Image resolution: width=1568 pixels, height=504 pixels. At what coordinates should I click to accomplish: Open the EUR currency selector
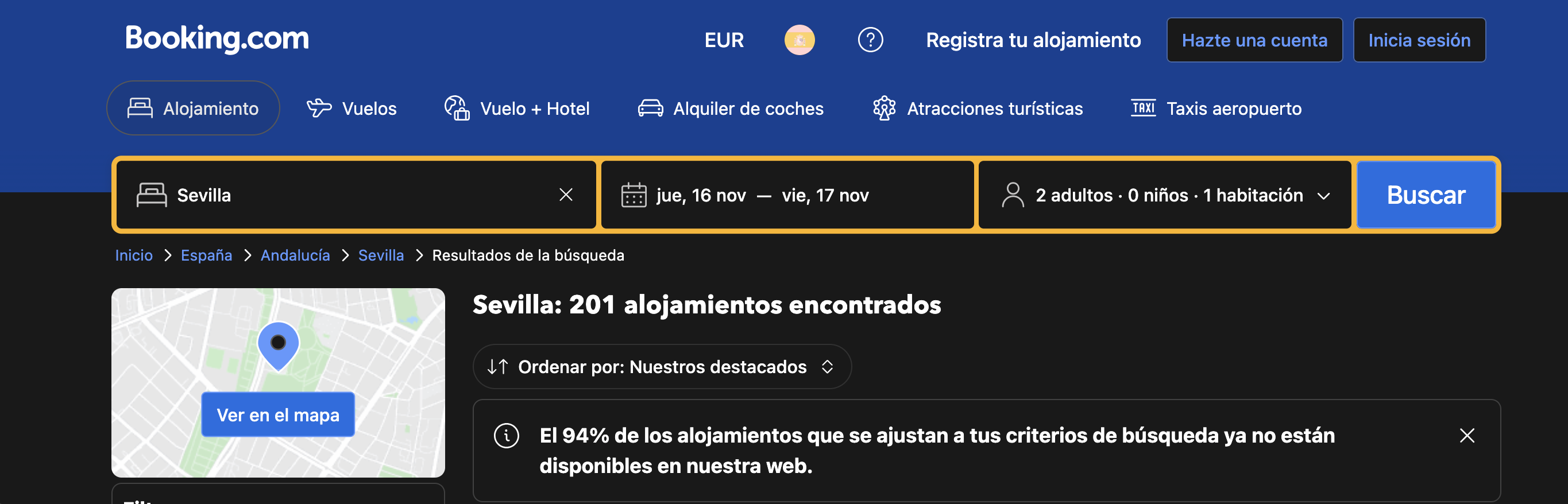pos(724,40)
